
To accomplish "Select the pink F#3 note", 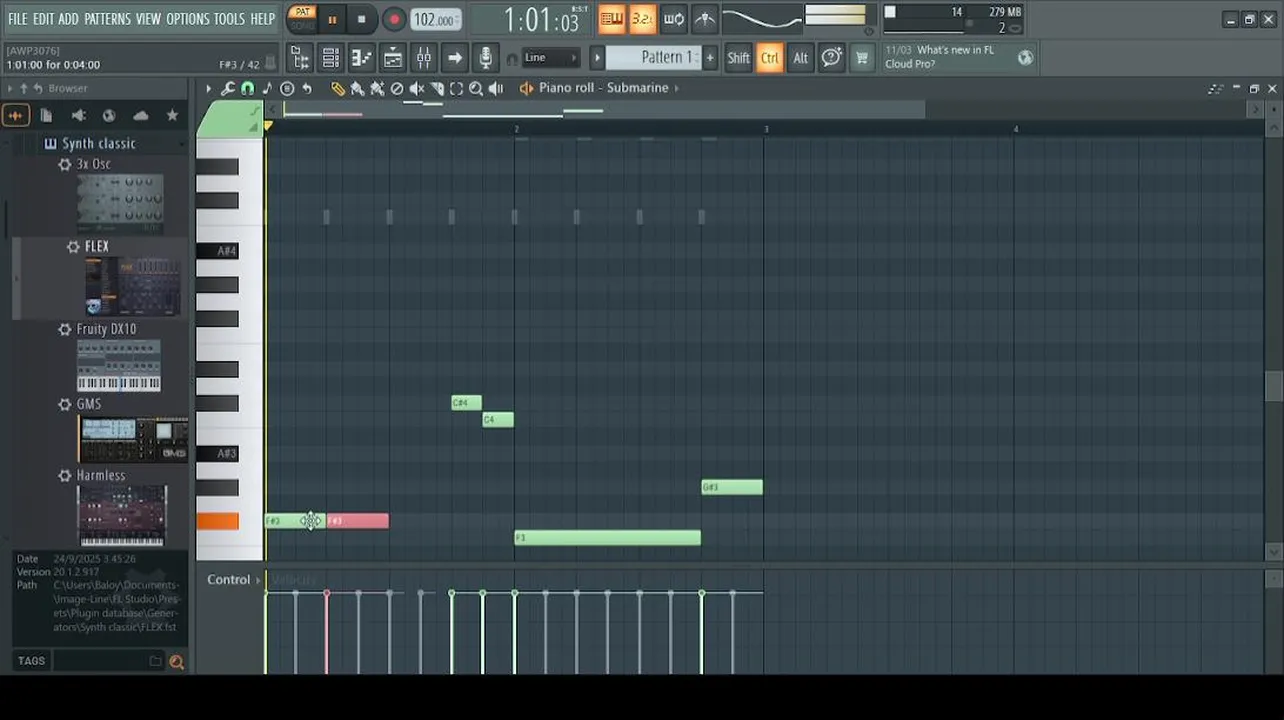I will (357, 521).
